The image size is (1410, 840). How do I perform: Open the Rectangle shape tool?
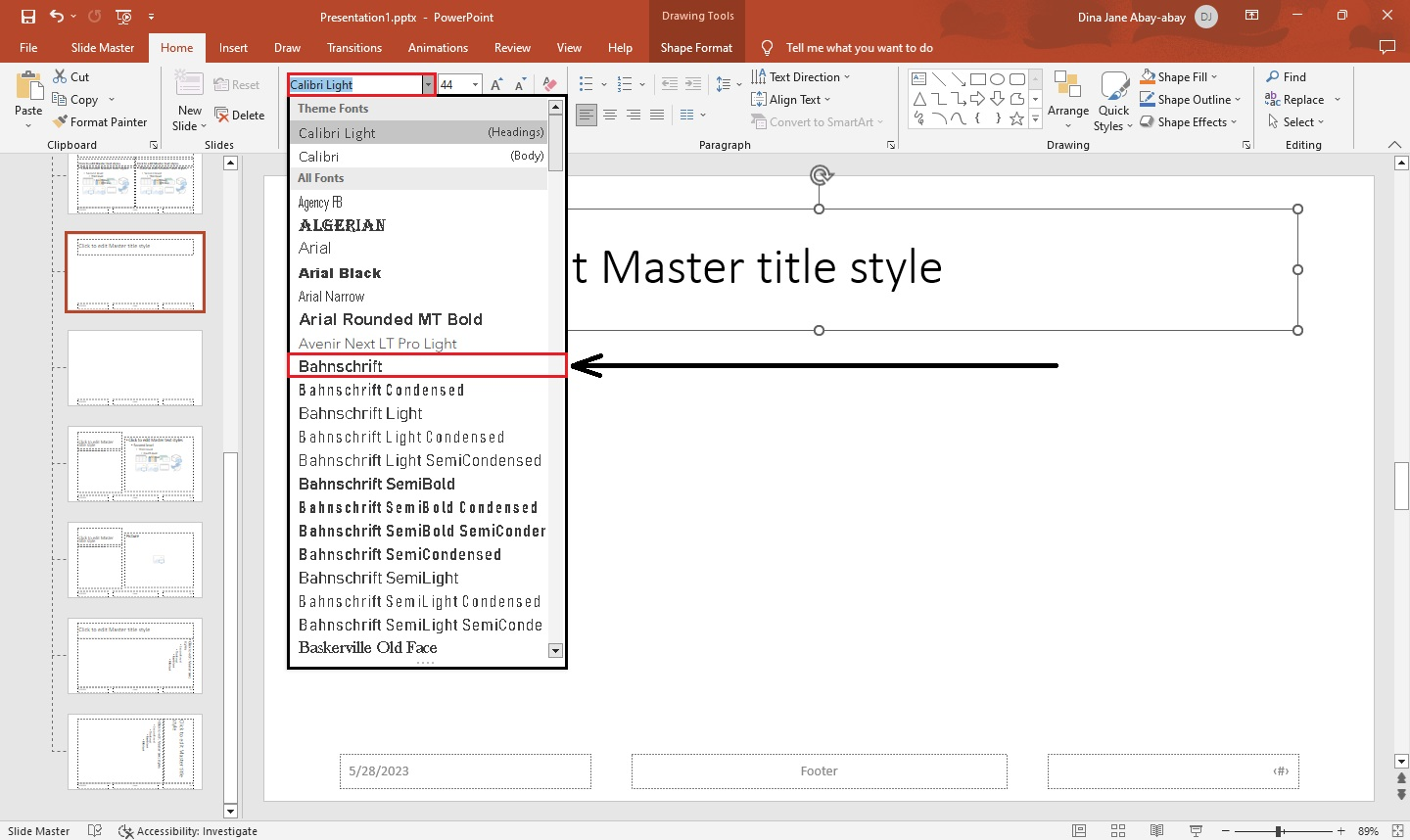click(x=979, y=77)
